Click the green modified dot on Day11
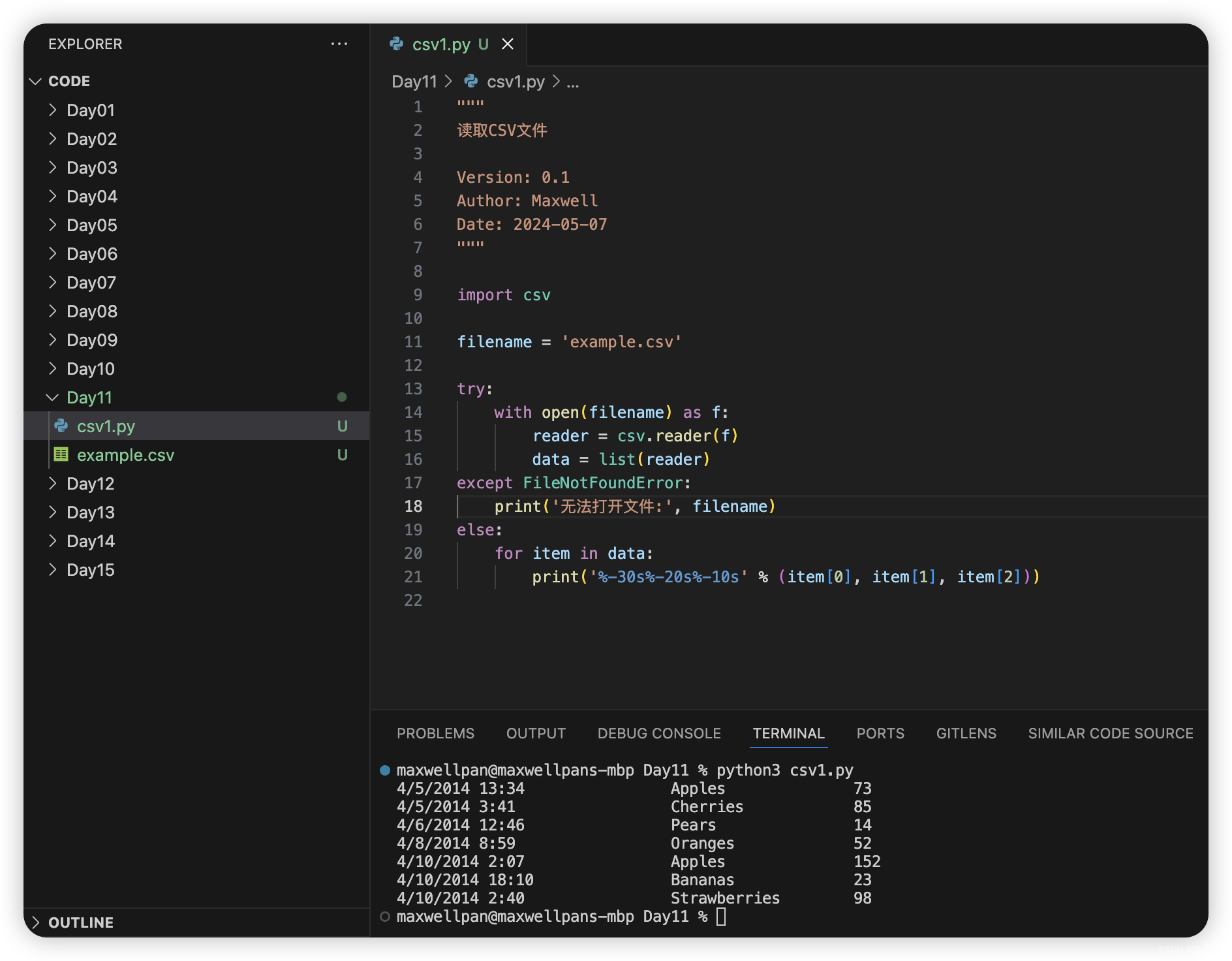This screenshot has height=961, width=1232. 342,397
